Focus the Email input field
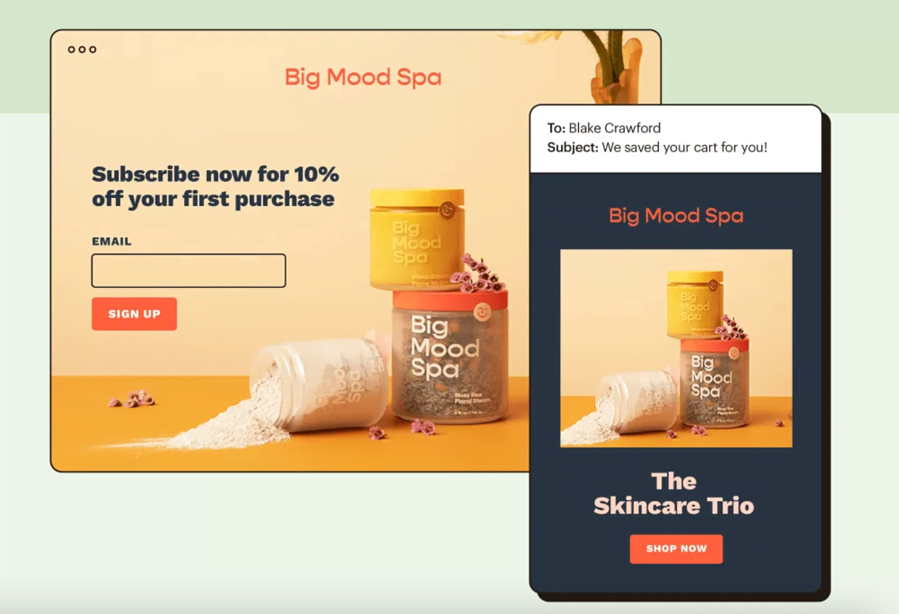 (189, 271)
